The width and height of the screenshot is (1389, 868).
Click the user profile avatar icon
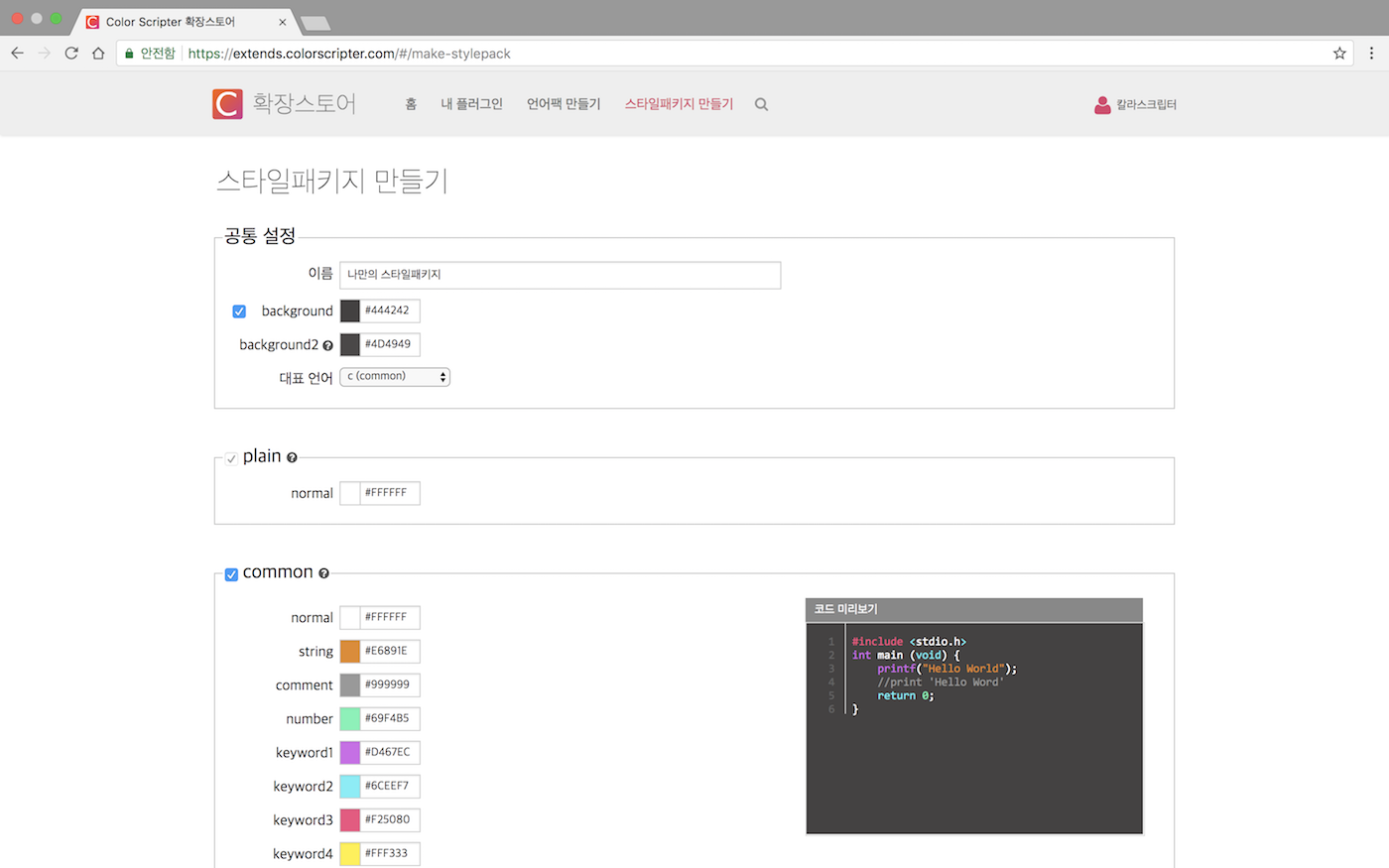pos(1102,104)
